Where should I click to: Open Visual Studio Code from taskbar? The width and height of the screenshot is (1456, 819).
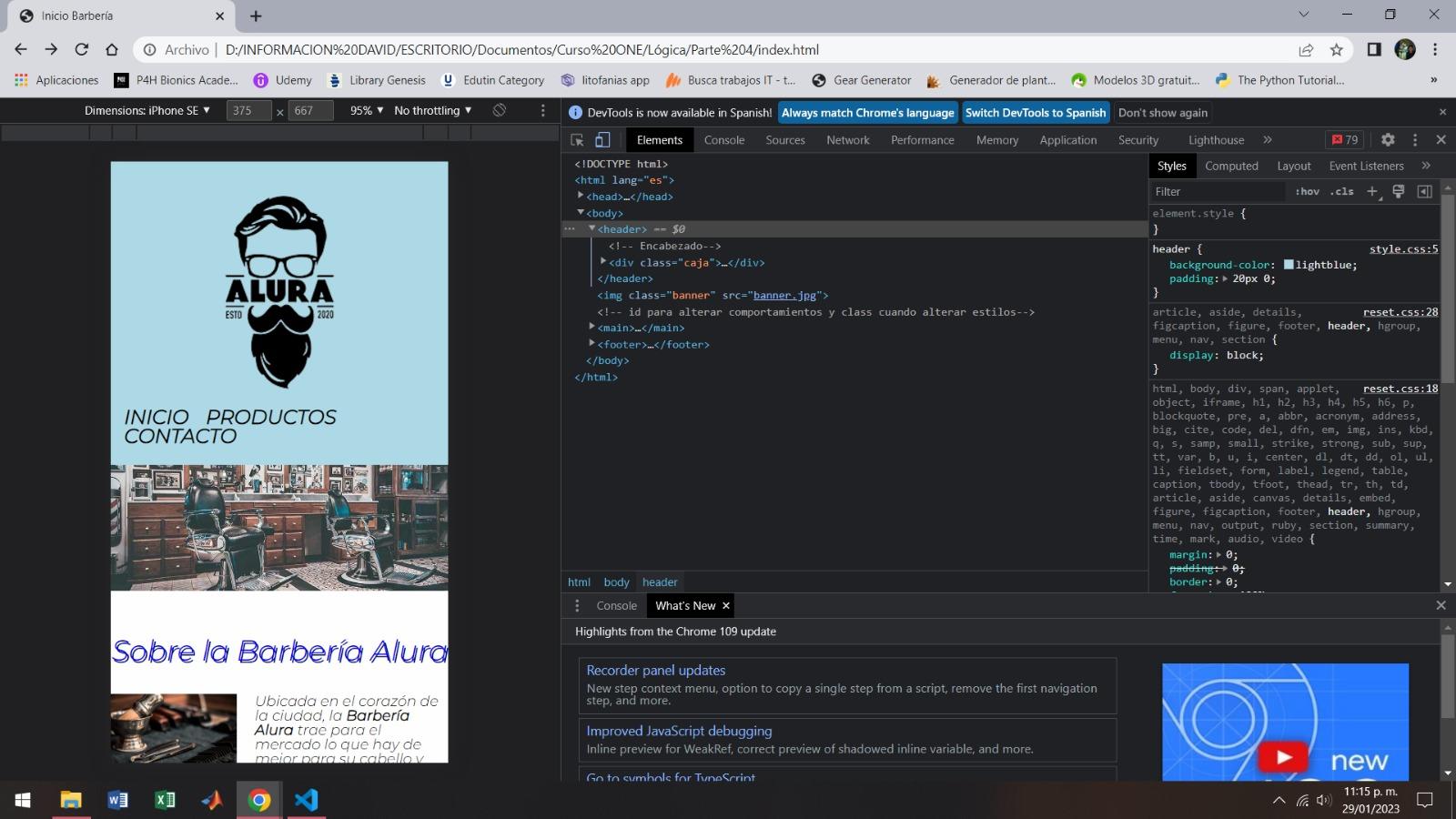[x=307, y=800]
